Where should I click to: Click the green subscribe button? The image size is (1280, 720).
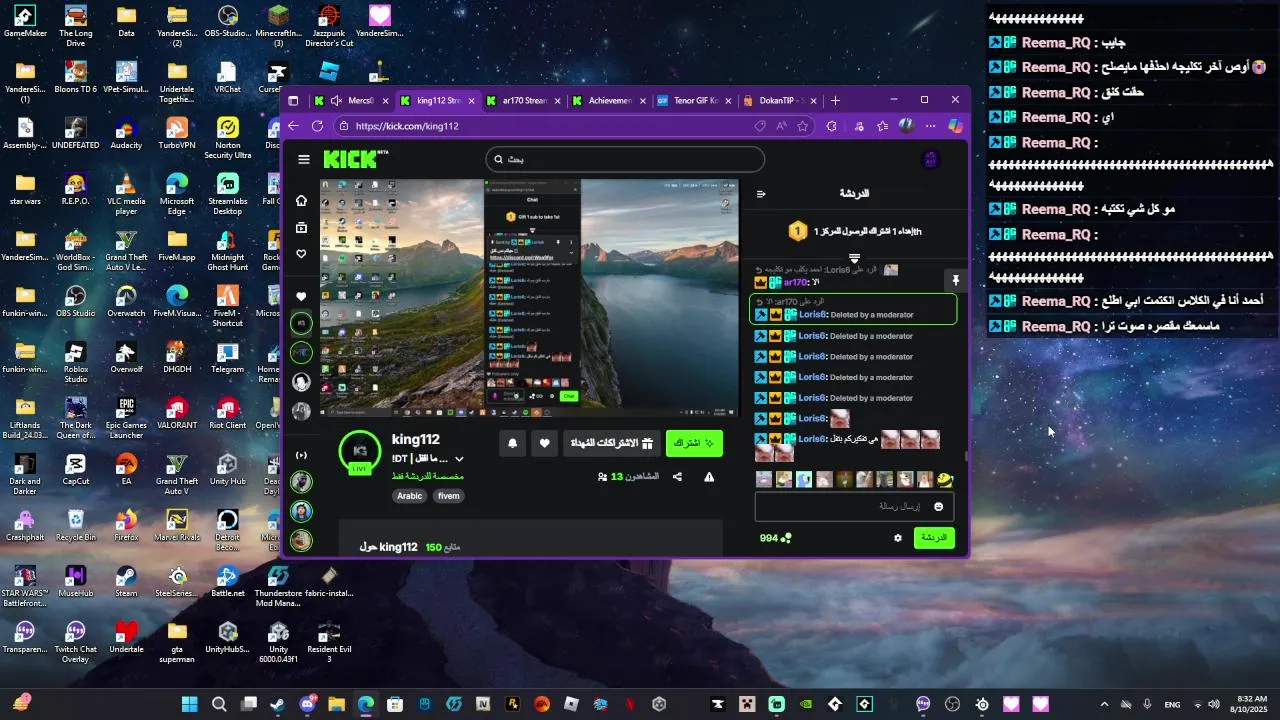tap(694, 443)
